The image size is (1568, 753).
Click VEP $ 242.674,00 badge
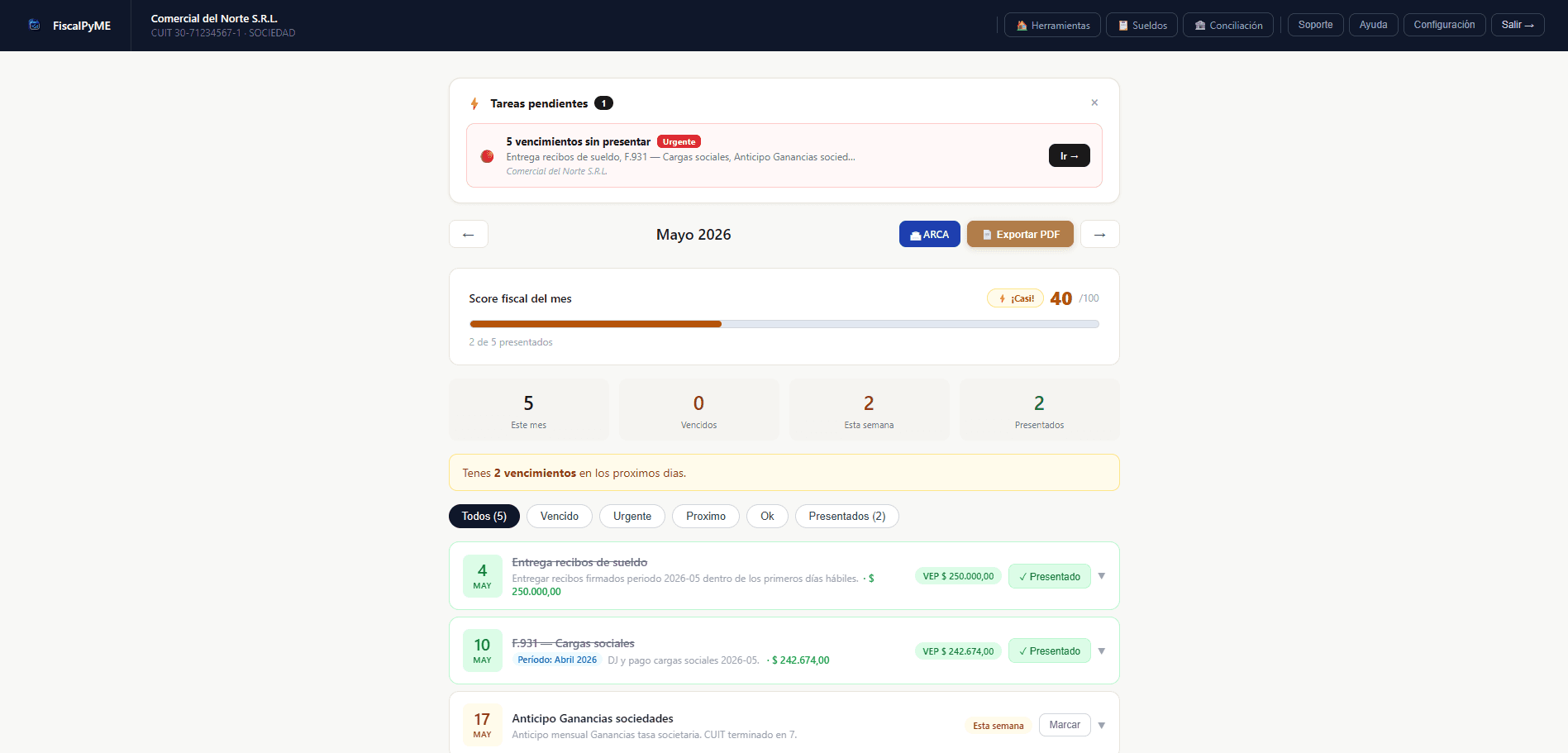click(x=958, y=651)
